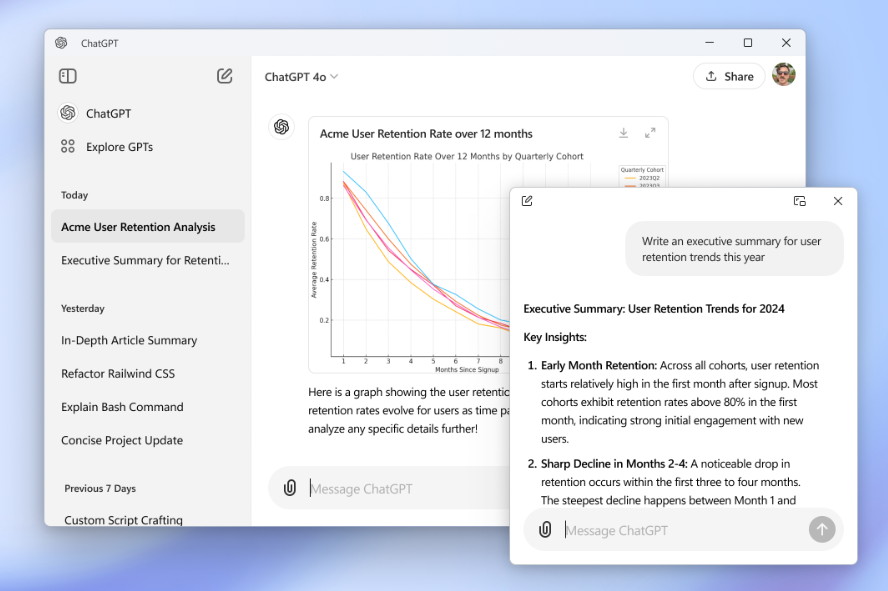Select In-Depth Article Summary conversation
The width and height of the screenshot is (888, 591).
[x=129, y=340]
